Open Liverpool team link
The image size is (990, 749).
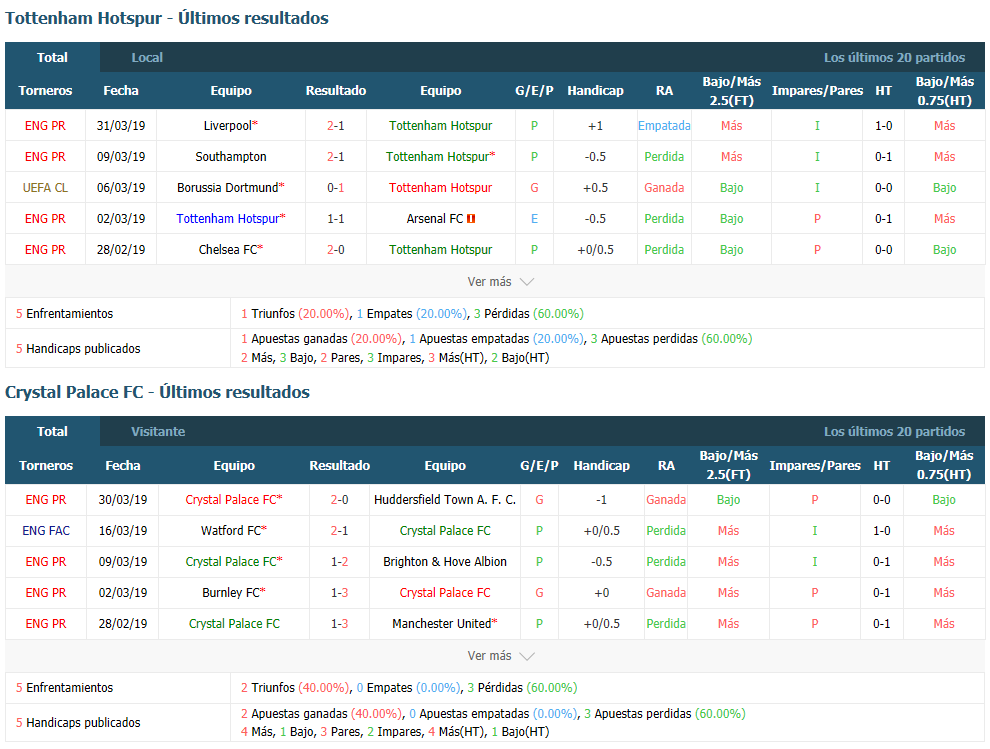[227, 126]
